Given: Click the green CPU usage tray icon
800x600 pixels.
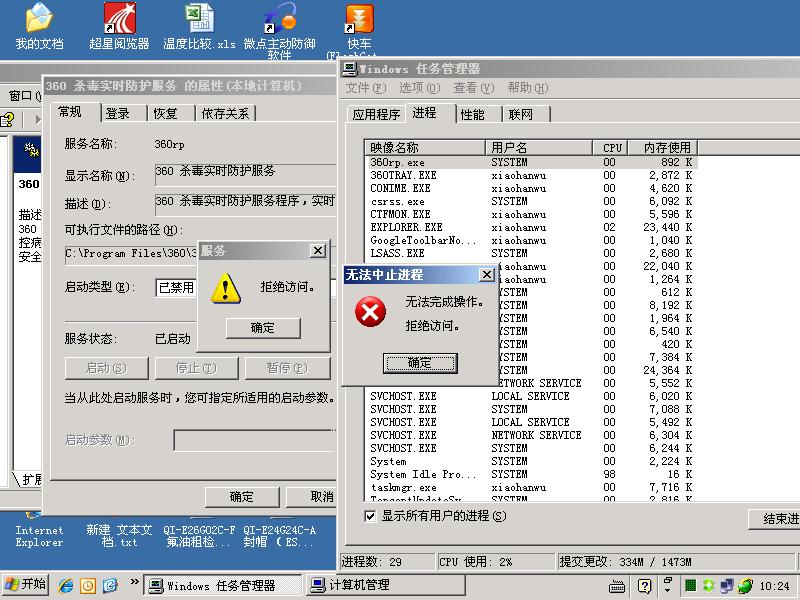Looking at the screenshot, I should 690,585.
